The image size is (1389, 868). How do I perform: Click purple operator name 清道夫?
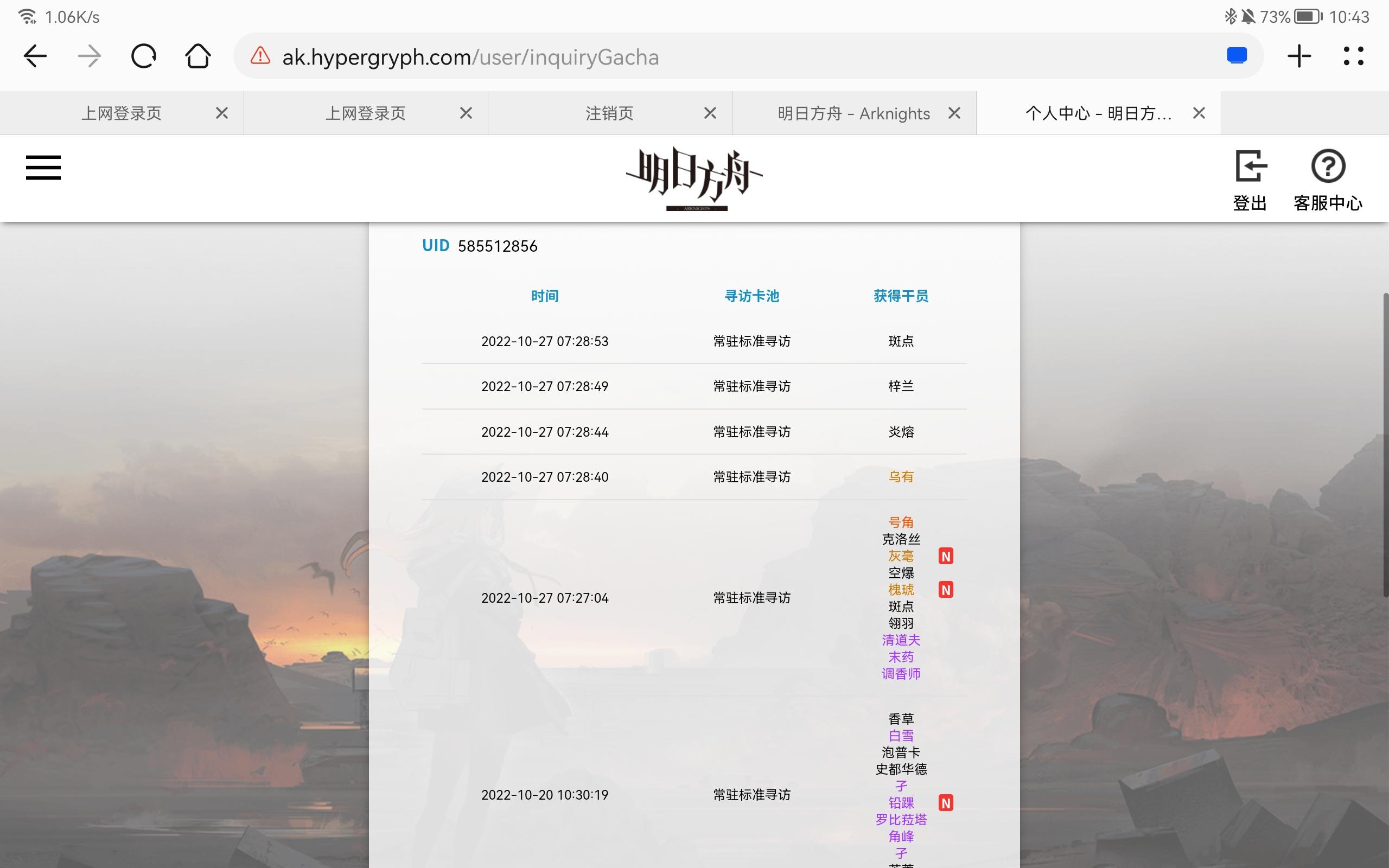(901, 640)
